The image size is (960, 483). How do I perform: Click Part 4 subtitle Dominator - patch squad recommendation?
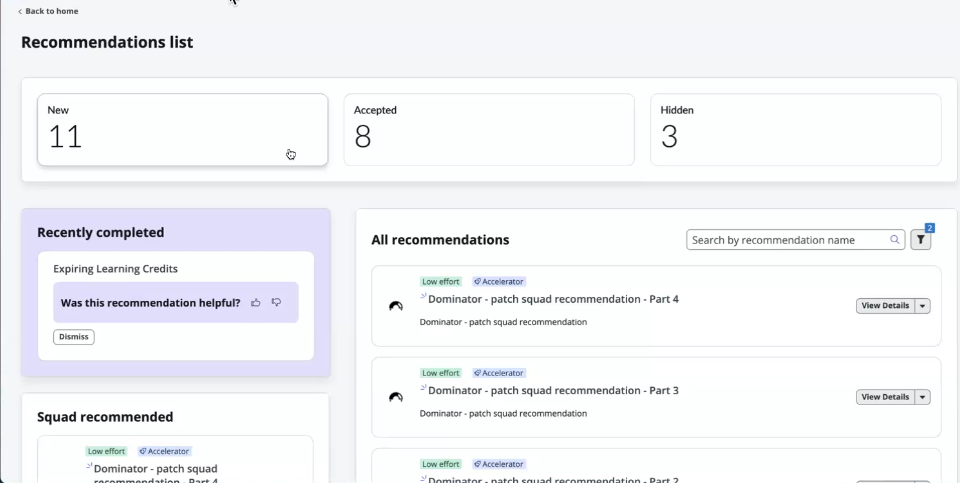coord(503,322)
